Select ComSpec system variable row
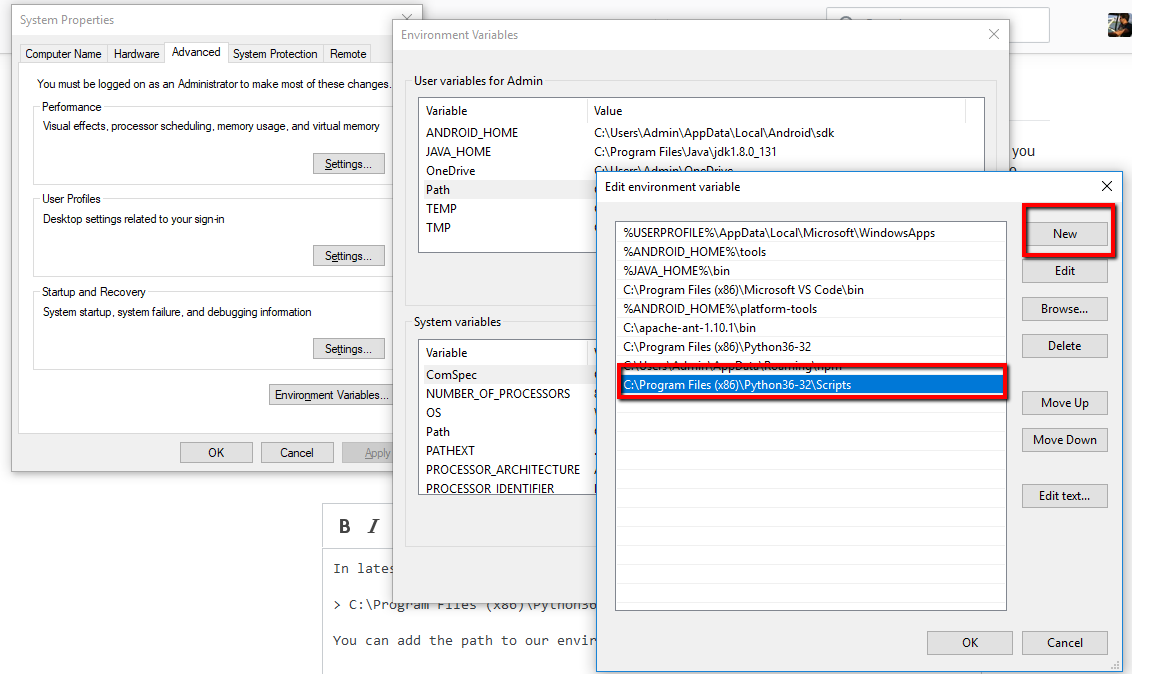1152x674 pixels. click(509, 375)
